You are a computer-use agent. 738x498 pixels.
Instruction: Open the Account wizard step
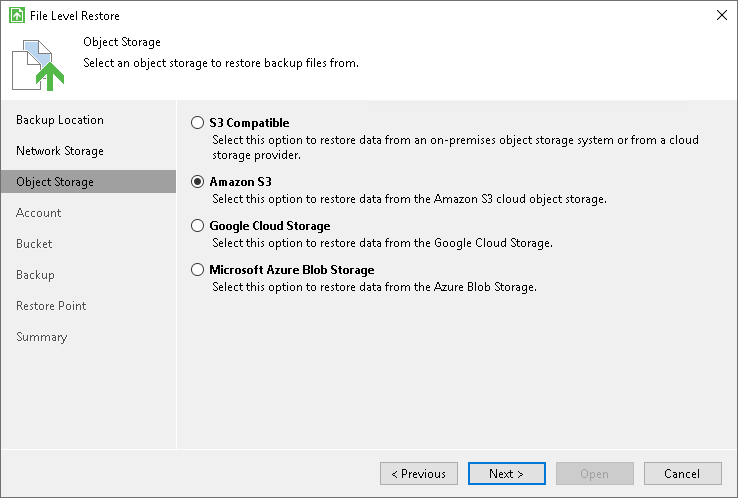[39, 213]
